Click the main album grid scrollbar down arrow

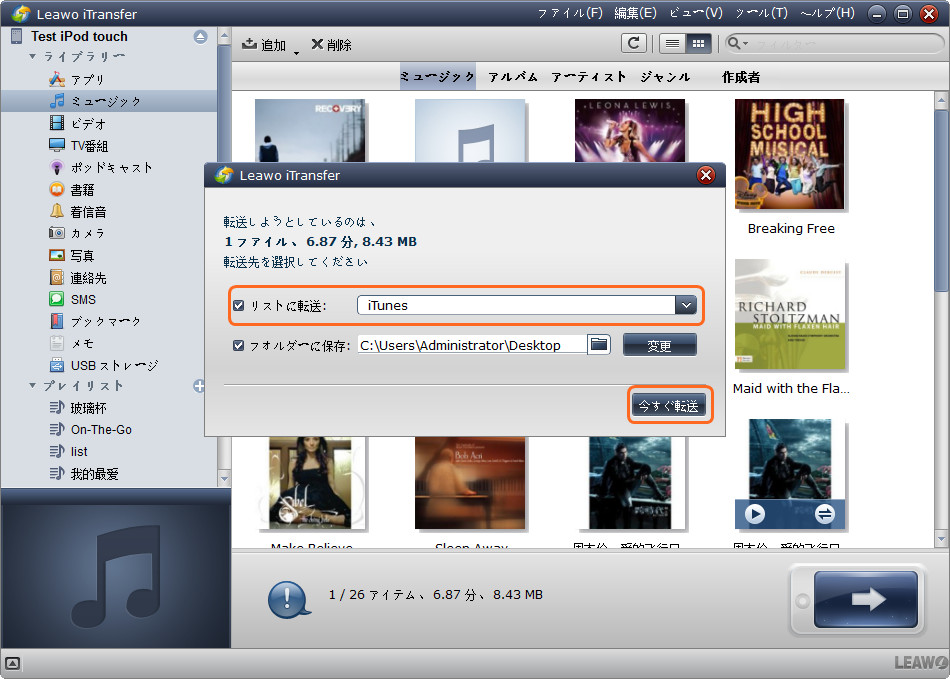pyautogui.click(x=941, y=538)
